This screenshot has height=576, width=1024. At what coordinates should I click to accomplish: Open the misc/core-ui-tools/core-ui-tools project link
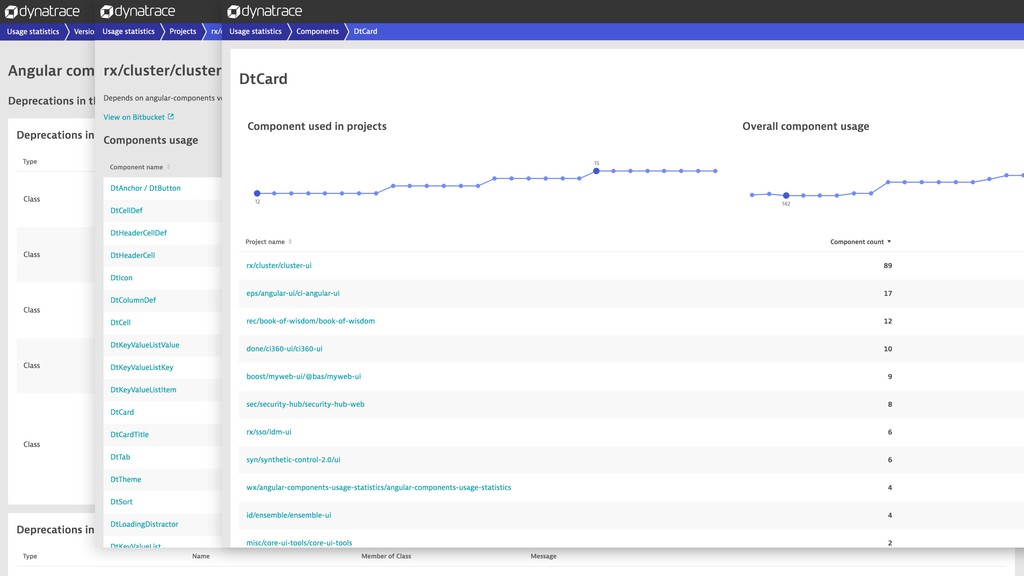pyautogui.click(x=299, y=543)
